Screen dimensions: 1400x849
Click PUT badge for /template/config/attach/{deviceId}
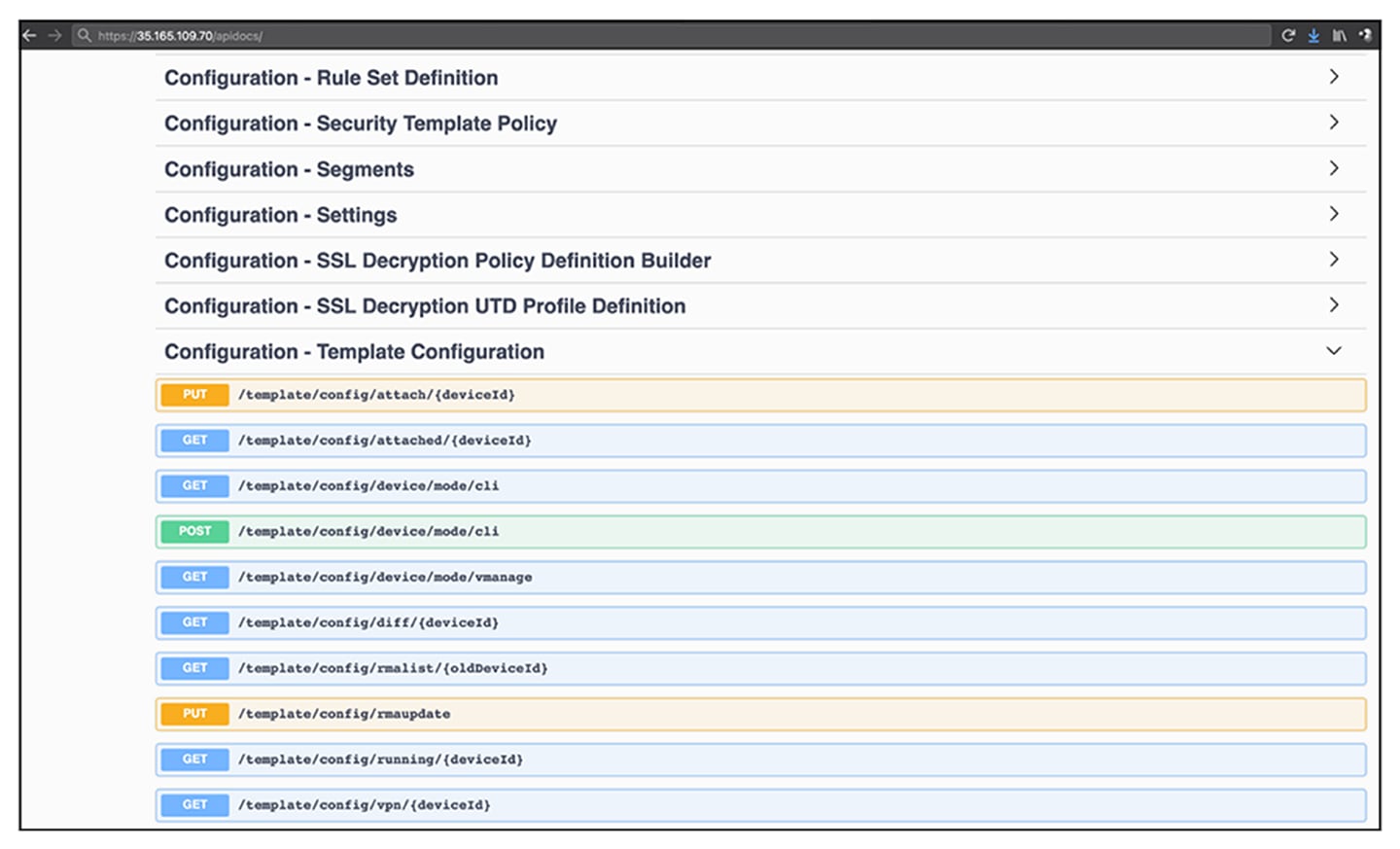coord(194,395)
